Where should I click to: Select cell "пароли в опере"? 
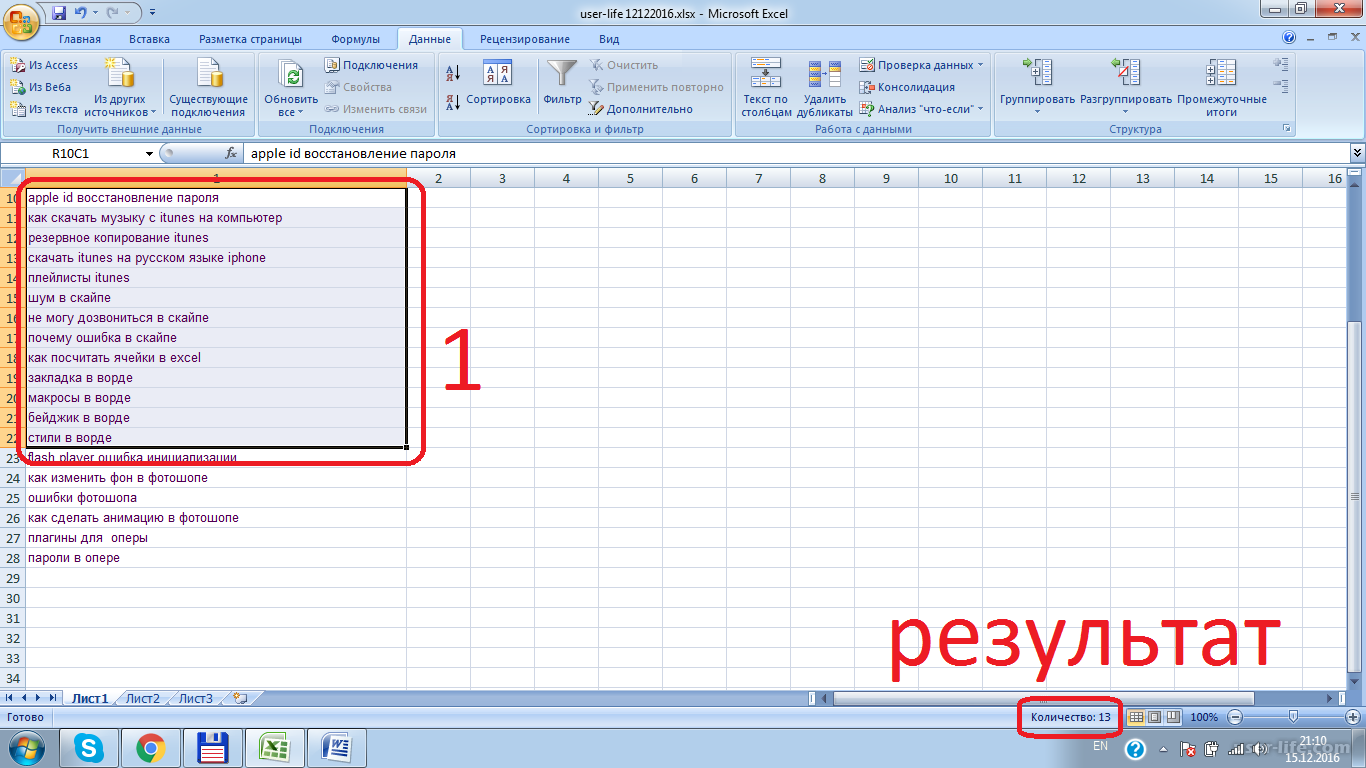click(216, 558)
